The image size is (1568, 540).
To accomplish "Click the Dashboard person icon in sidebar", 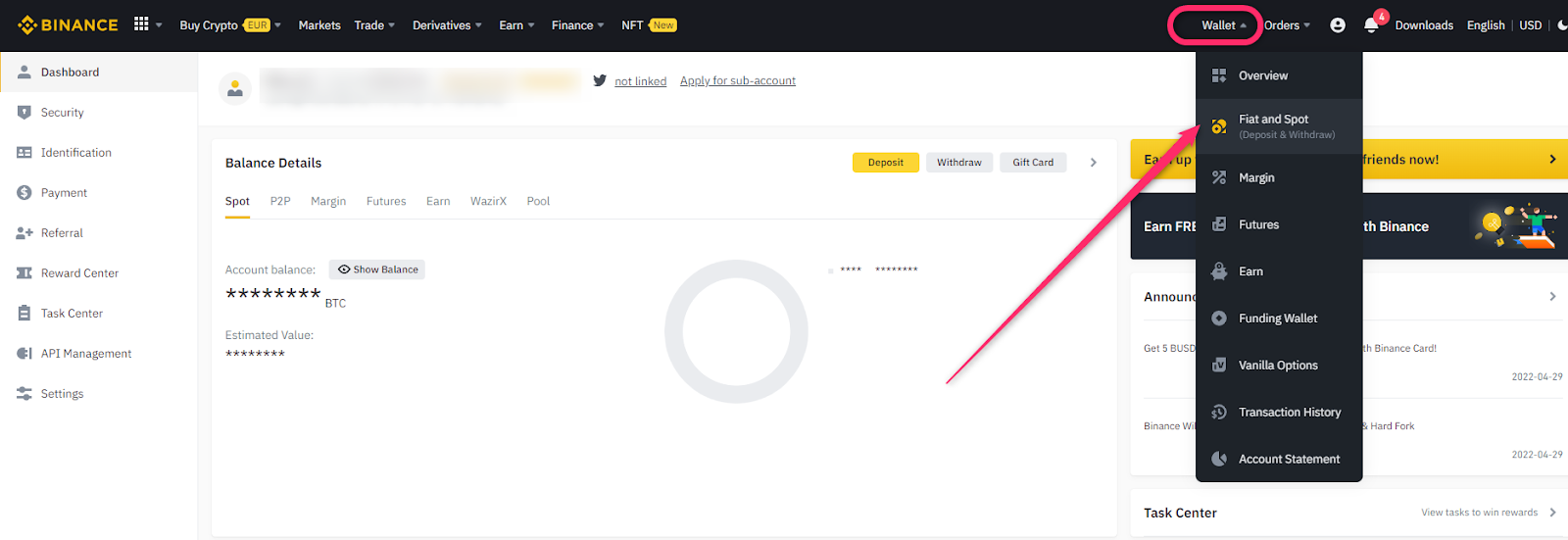I will pyautogui.click(x=24, y=72).
